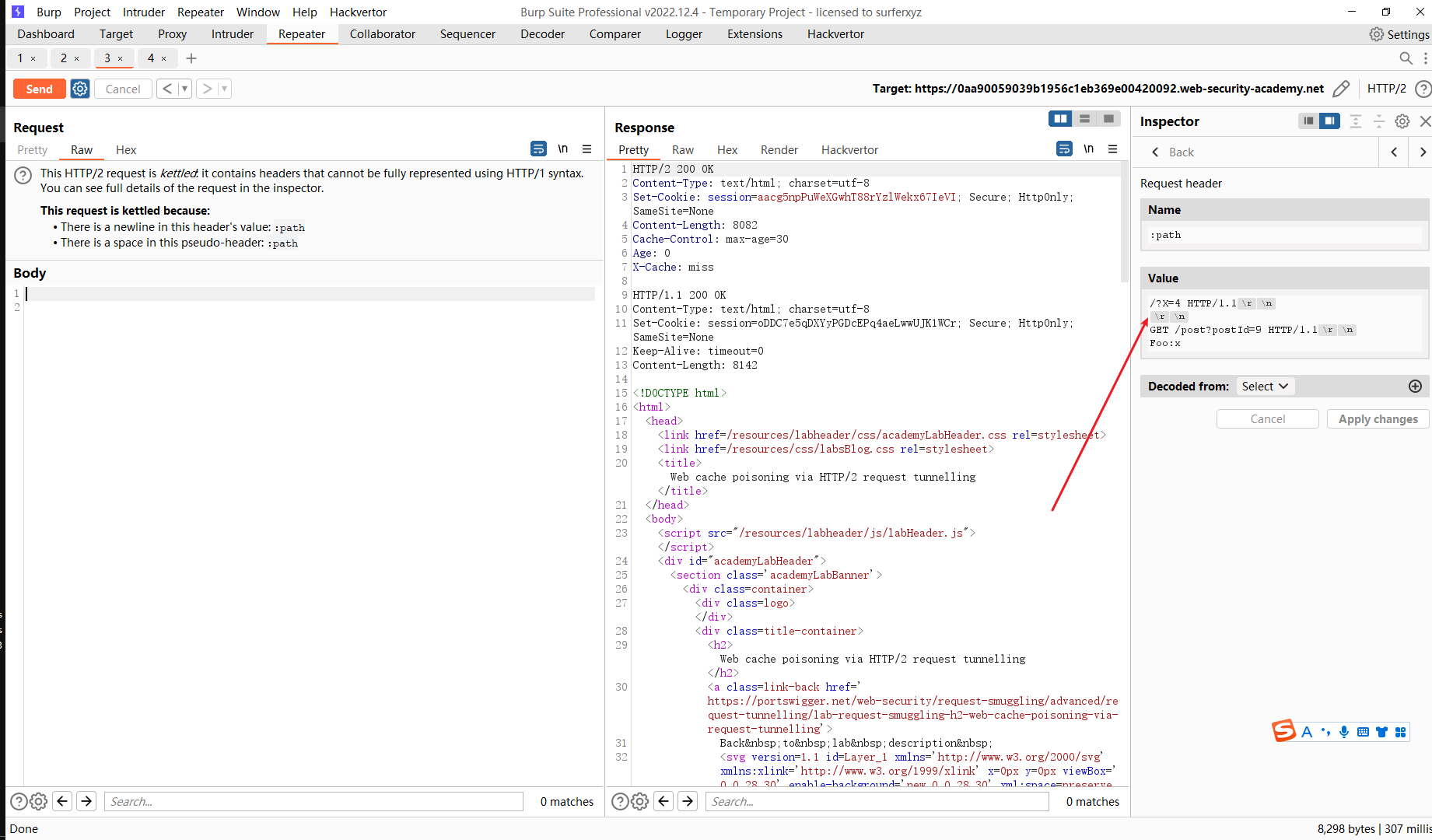Click Cancel in Inspector
Viewport: 1432px width, 840px height.
tap(1268, 419)
